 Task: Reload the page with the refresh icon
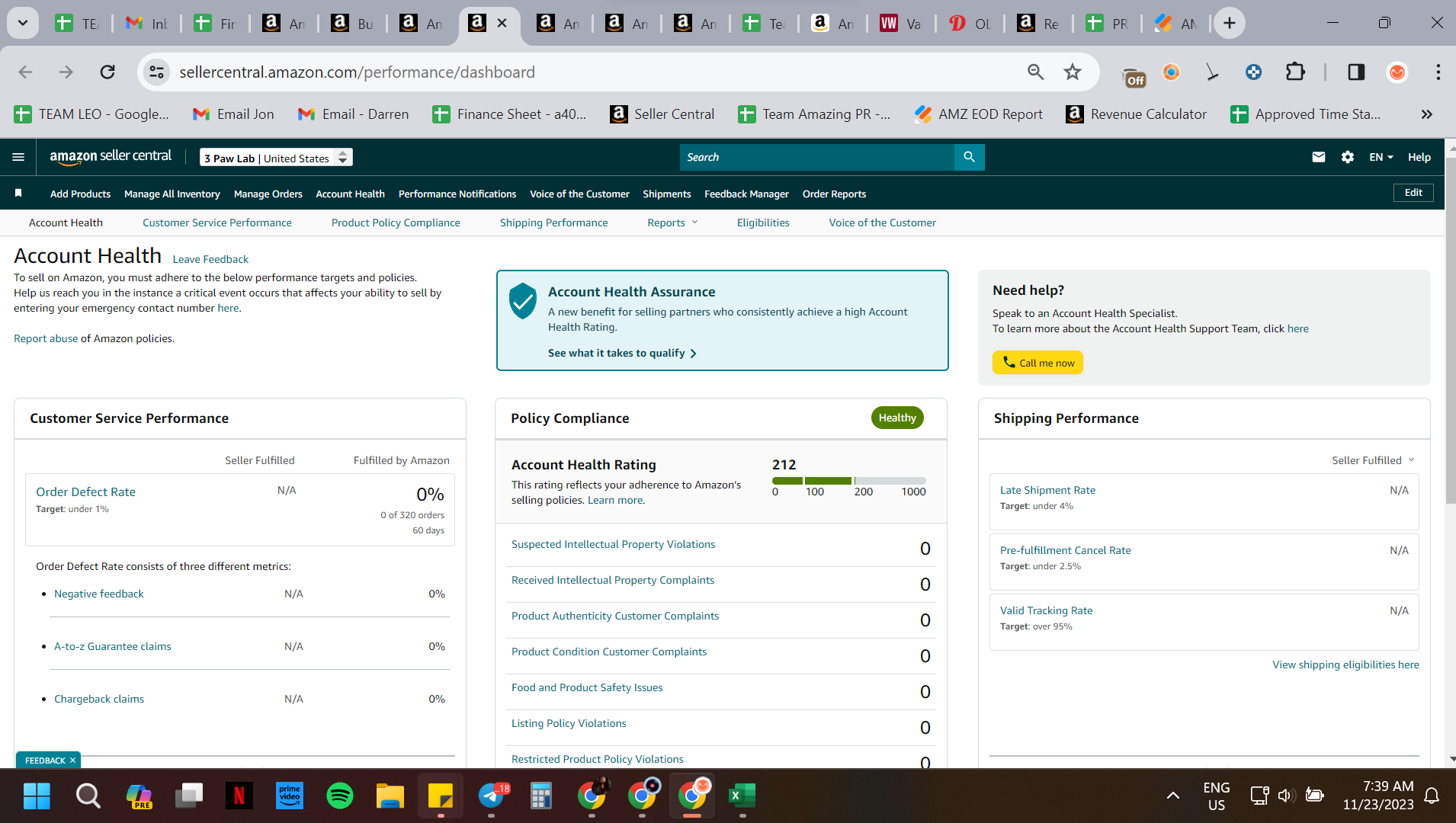107,72
